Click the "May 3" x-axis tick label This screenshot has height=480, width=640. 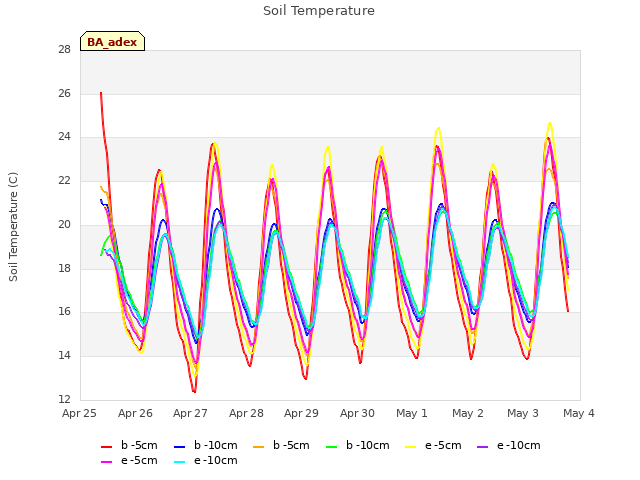tap(523, 413)
